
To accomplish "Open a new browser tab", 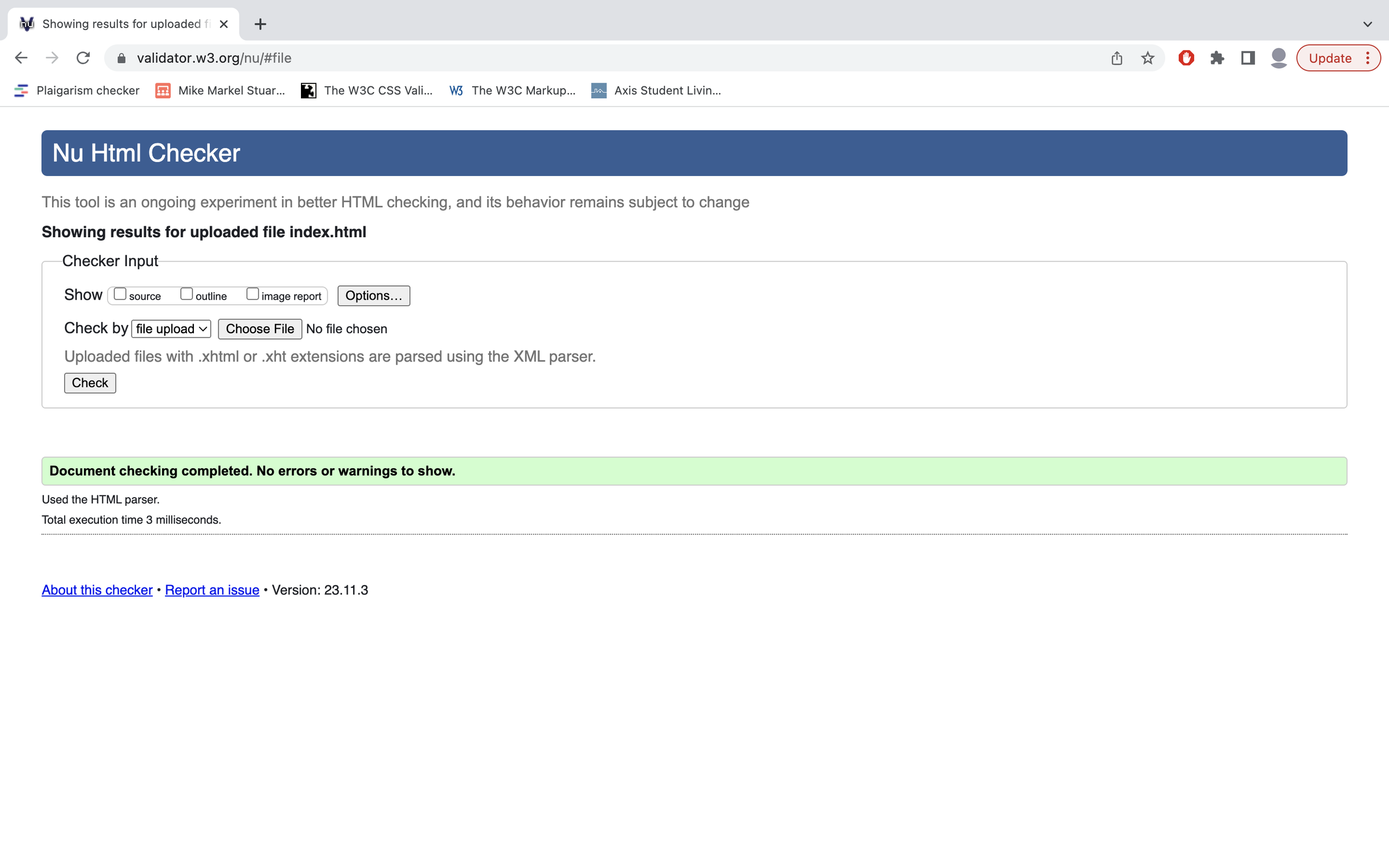I will [260, 24].
